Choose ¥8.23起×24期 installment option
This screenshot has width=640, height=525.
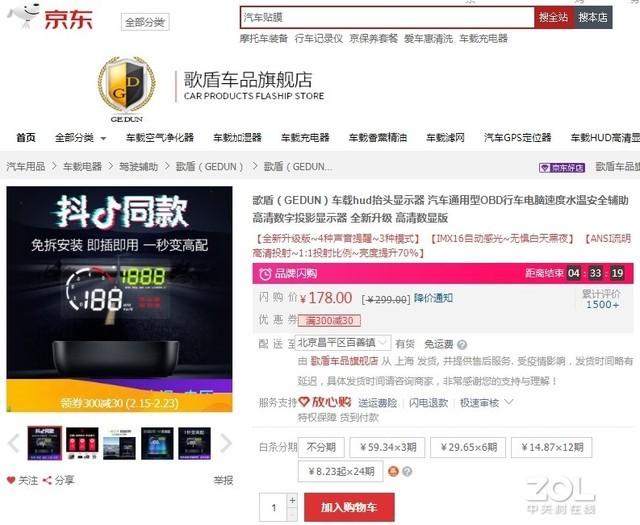click(341, 472)
